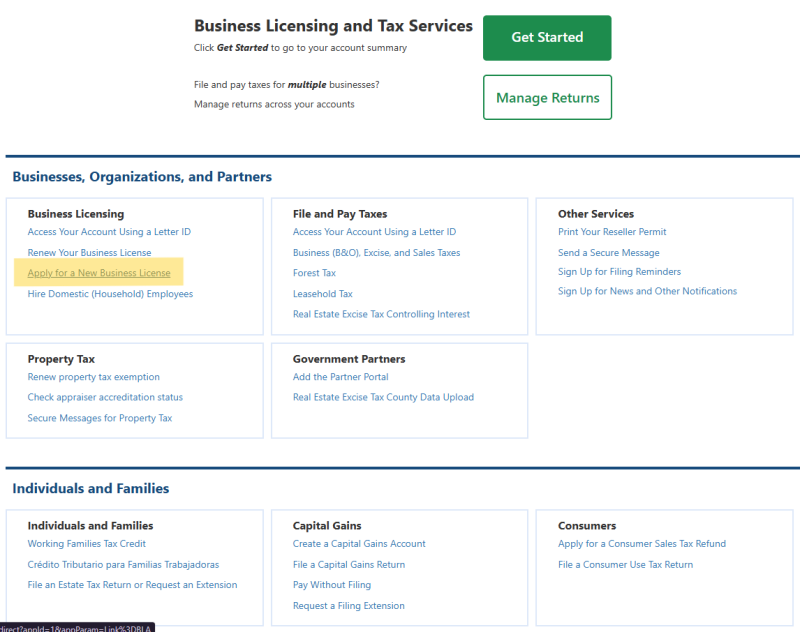
Task: Click Send a Secure Message link
Action: [608, 253]
